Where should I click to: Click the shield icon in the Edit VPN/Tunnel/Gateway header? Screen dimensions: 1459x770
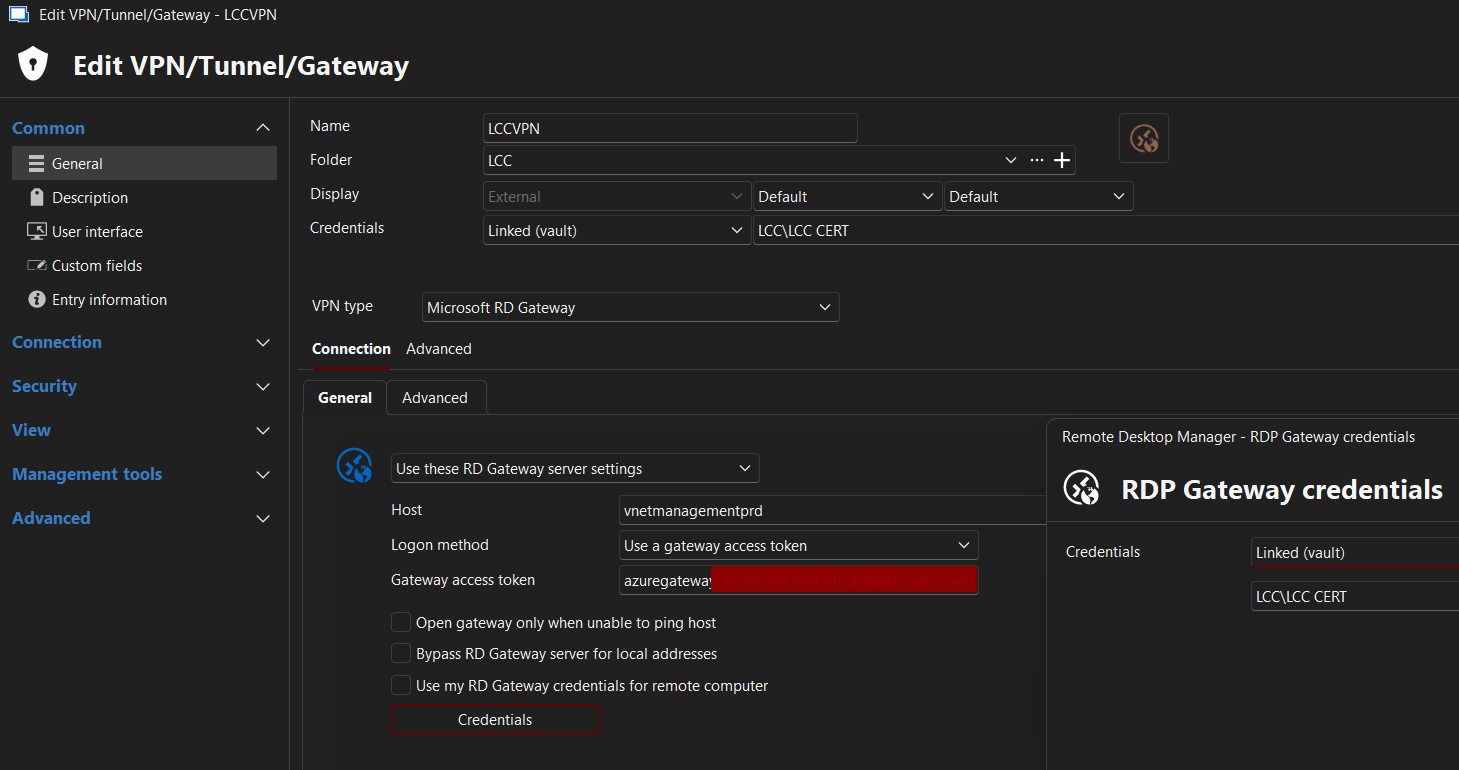tap(34, 65)
